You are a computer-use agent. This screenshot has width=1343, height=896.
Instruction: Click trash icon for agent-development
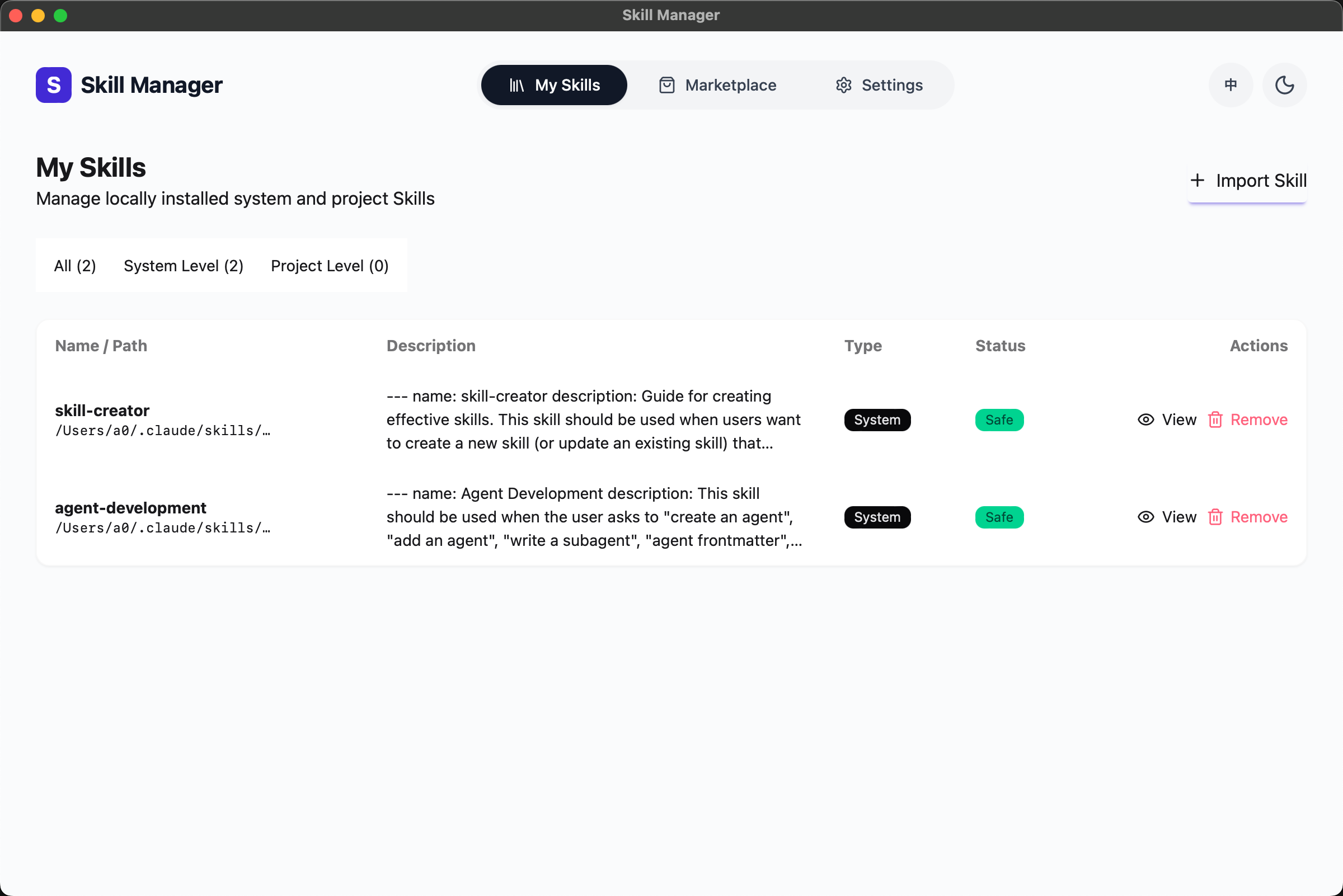click(x=1215, y=517)
